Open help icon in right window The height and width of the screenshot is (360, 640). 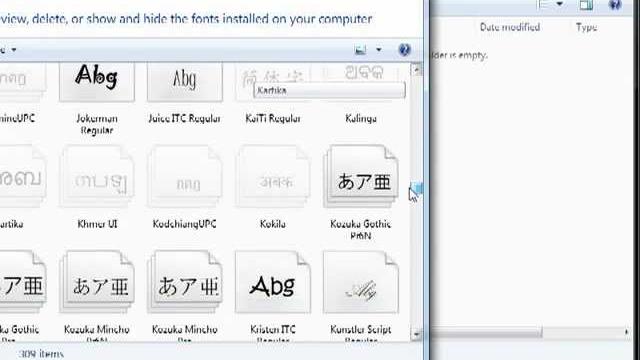[x=615, y=5]
